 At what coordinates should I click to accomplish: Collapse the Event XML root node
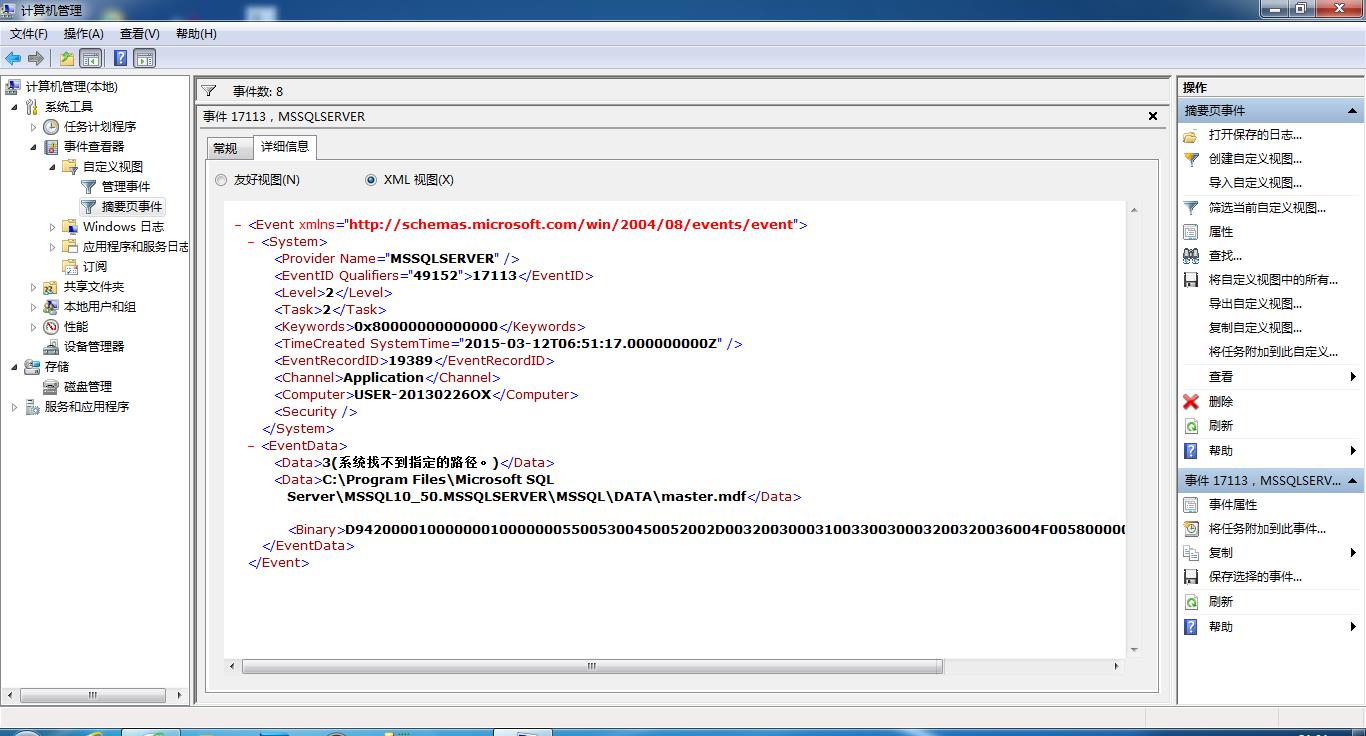[239, 225]
